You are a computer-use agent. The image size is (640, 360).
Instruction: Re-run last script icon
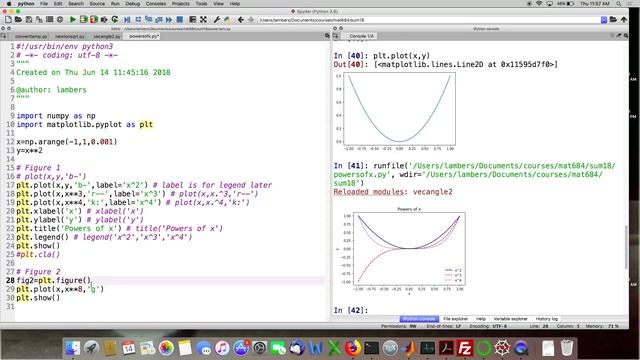click(115, 20)
